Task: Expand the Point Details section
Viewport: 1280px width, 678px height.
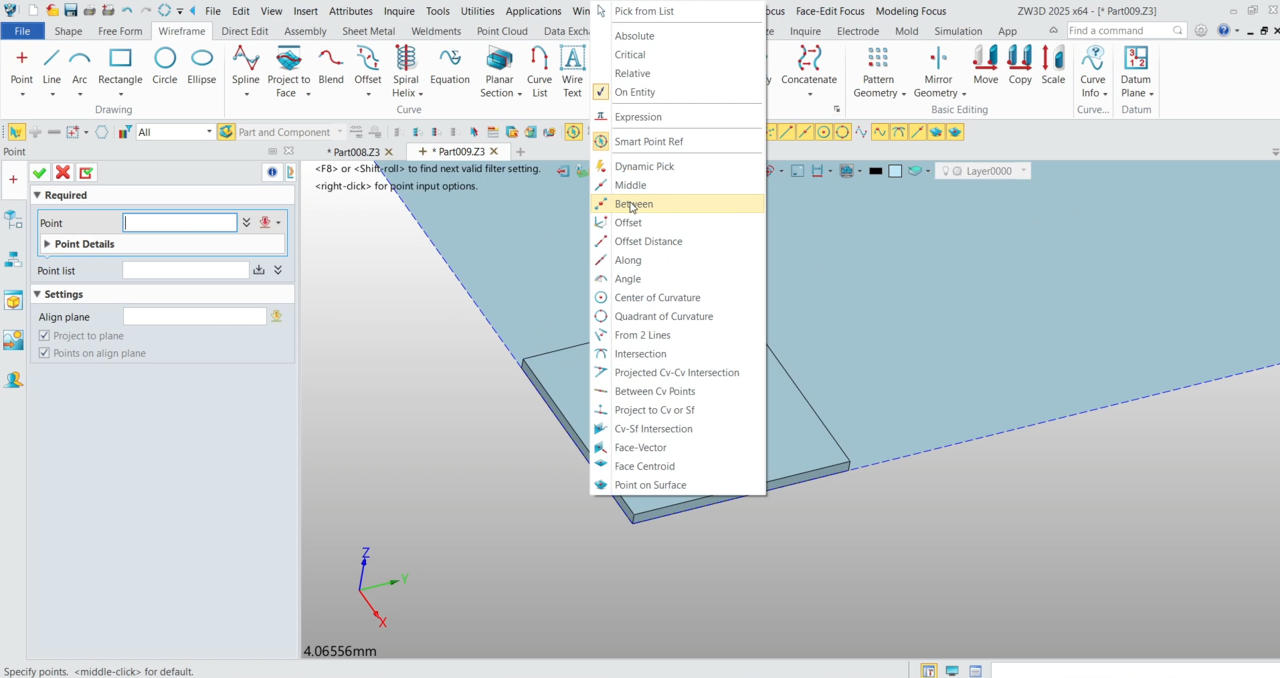Action: tap(47, 244)
